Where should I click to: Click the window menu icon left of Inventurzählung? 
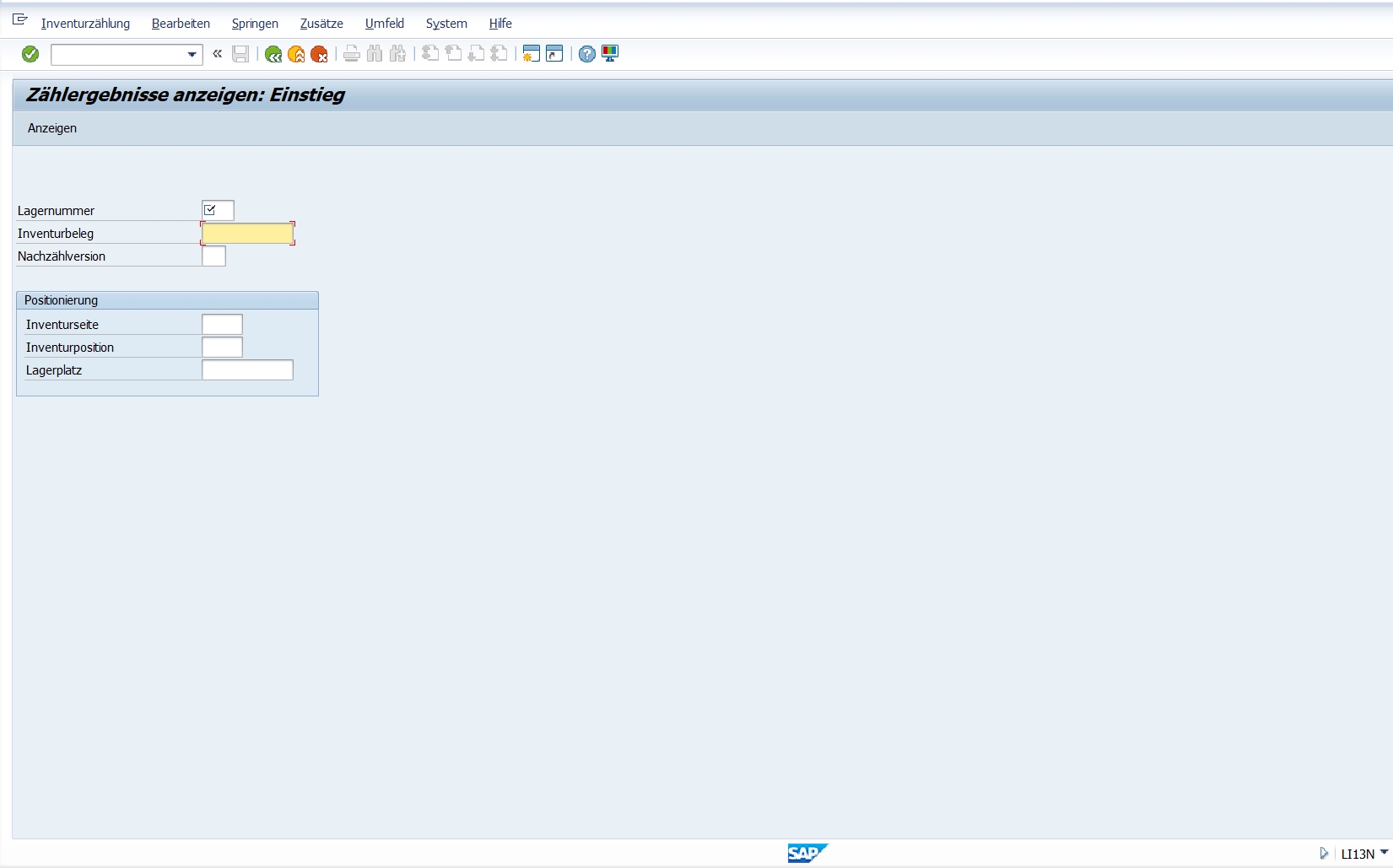click(x=20, y=19)
